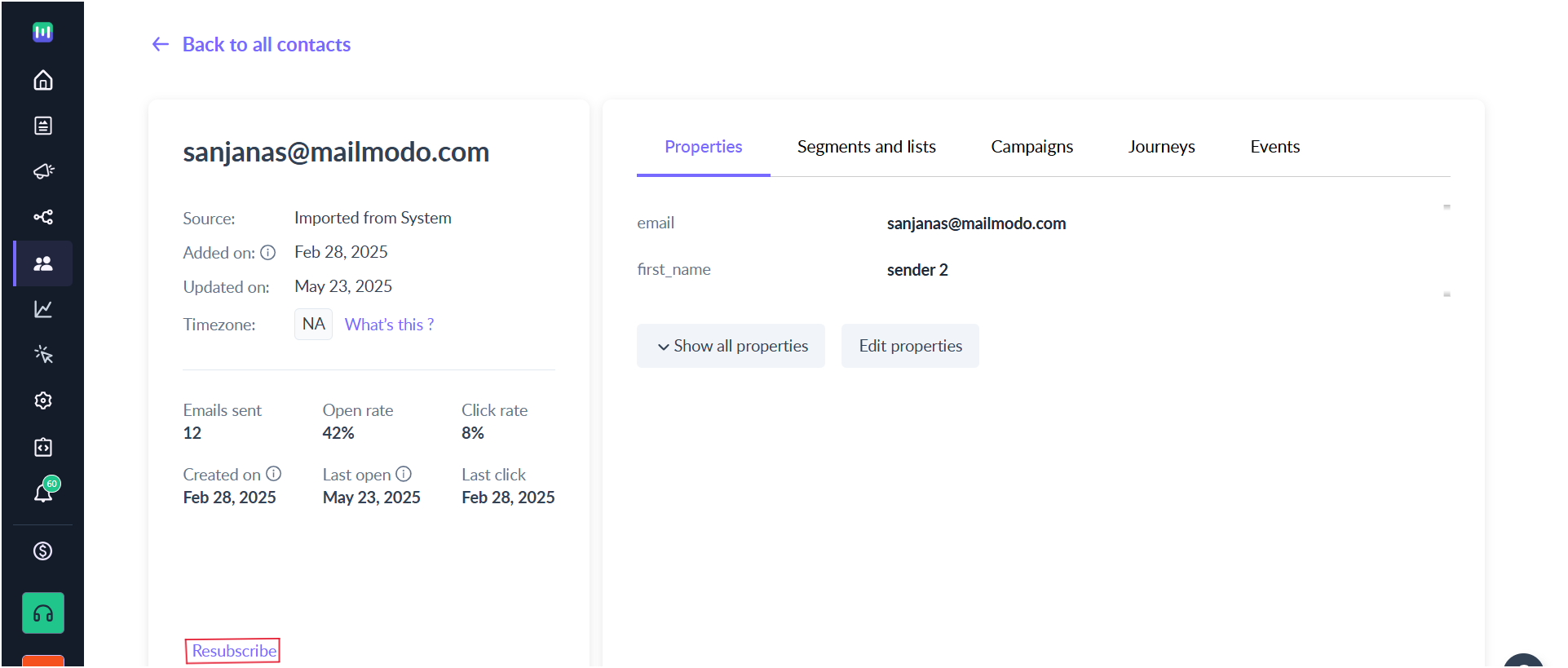The height and width of the screenshot is (668, 1568).
Task: Click the Edit properties button
Action: pos(910,346)
